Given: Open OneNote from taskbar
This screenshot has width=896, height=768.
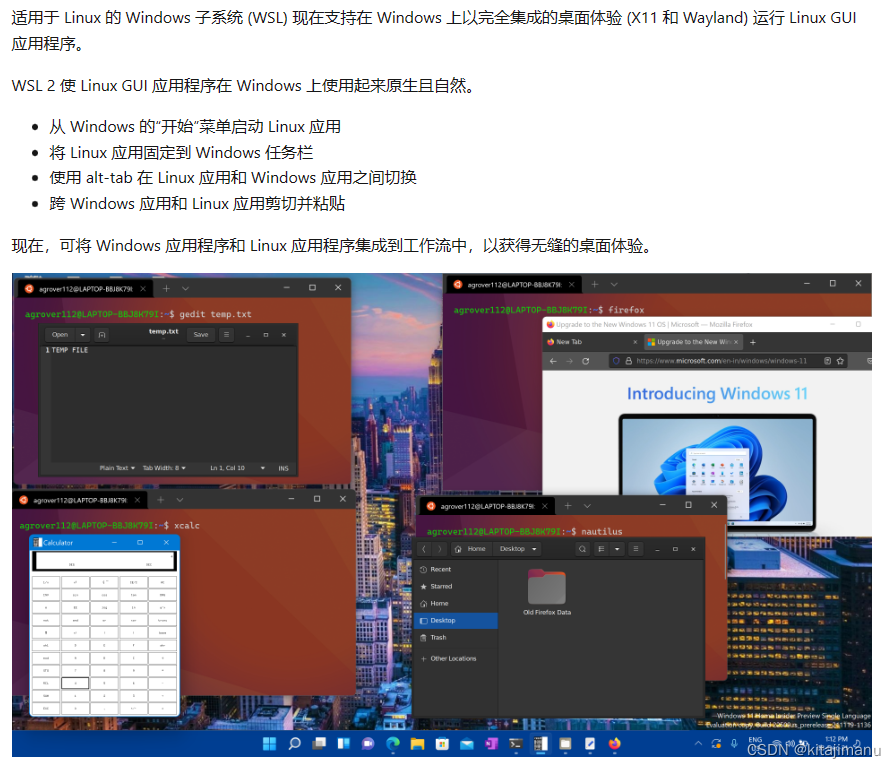Looking at the screenshot, I should tap(491, 743).
